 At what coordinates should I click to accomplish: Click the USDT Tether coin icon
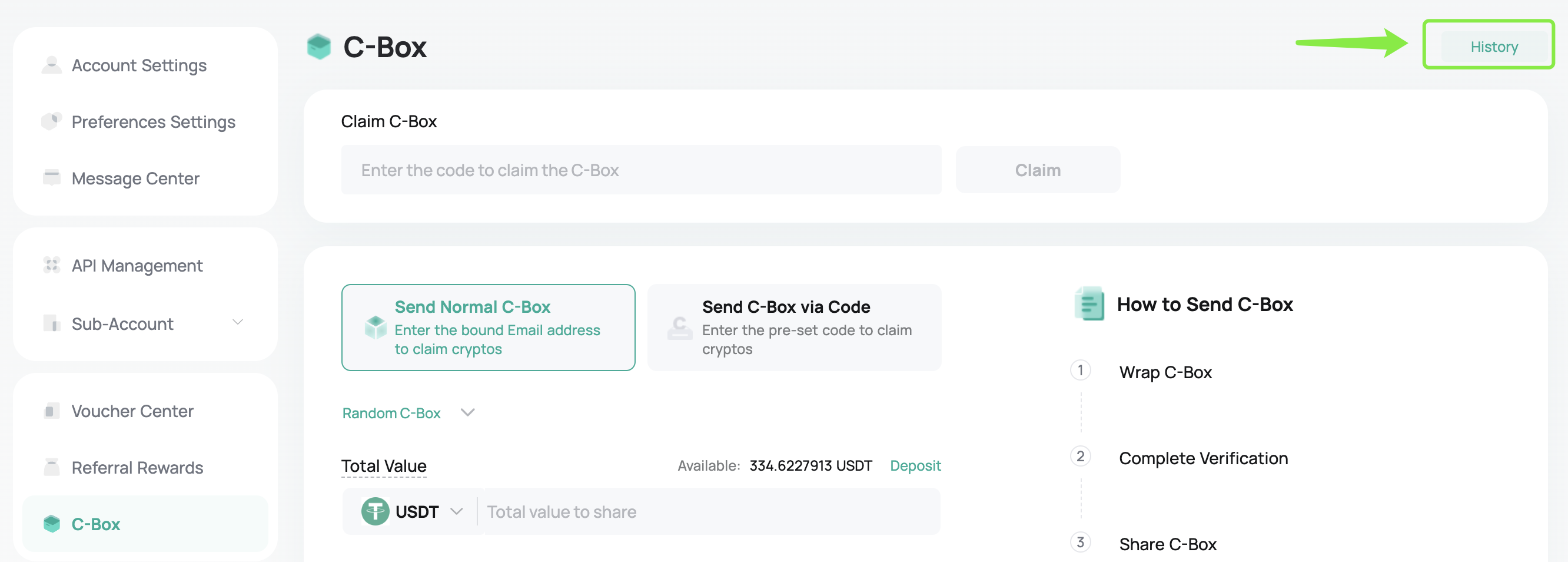(x=375, y=511)
